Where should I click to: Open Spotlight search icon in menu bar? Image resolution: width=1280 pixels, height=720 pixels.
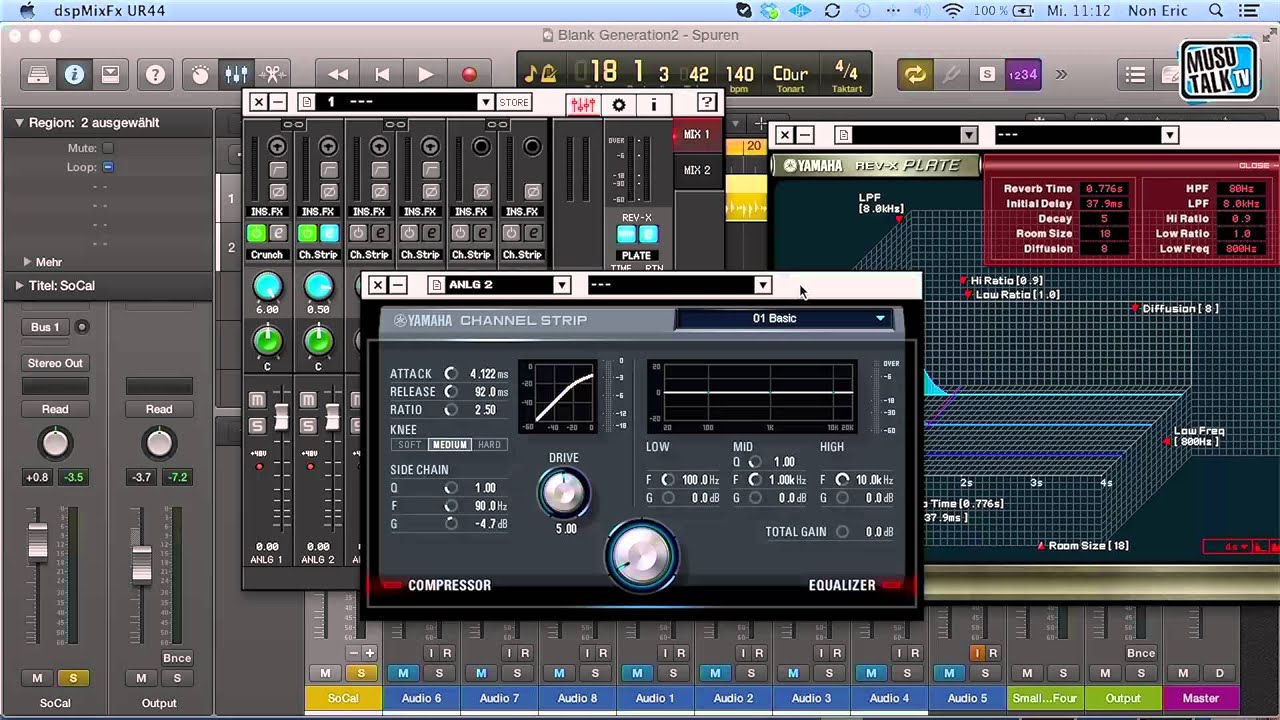tap(1216, 11)
